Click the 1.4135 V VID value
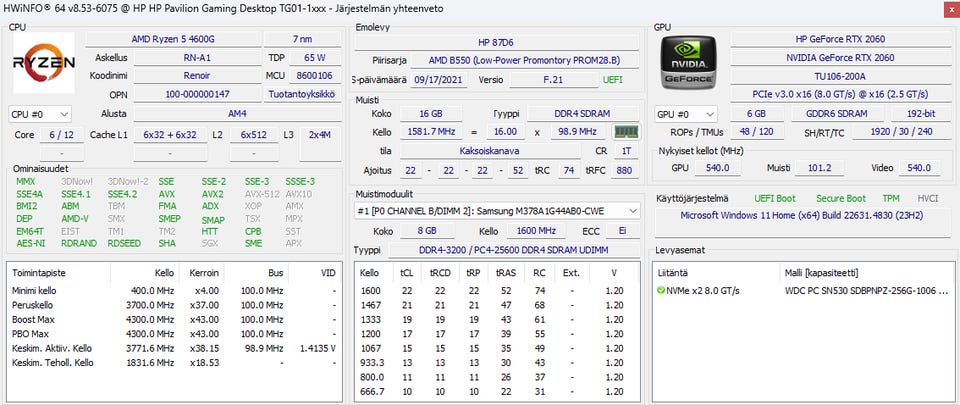 (318, 348)
